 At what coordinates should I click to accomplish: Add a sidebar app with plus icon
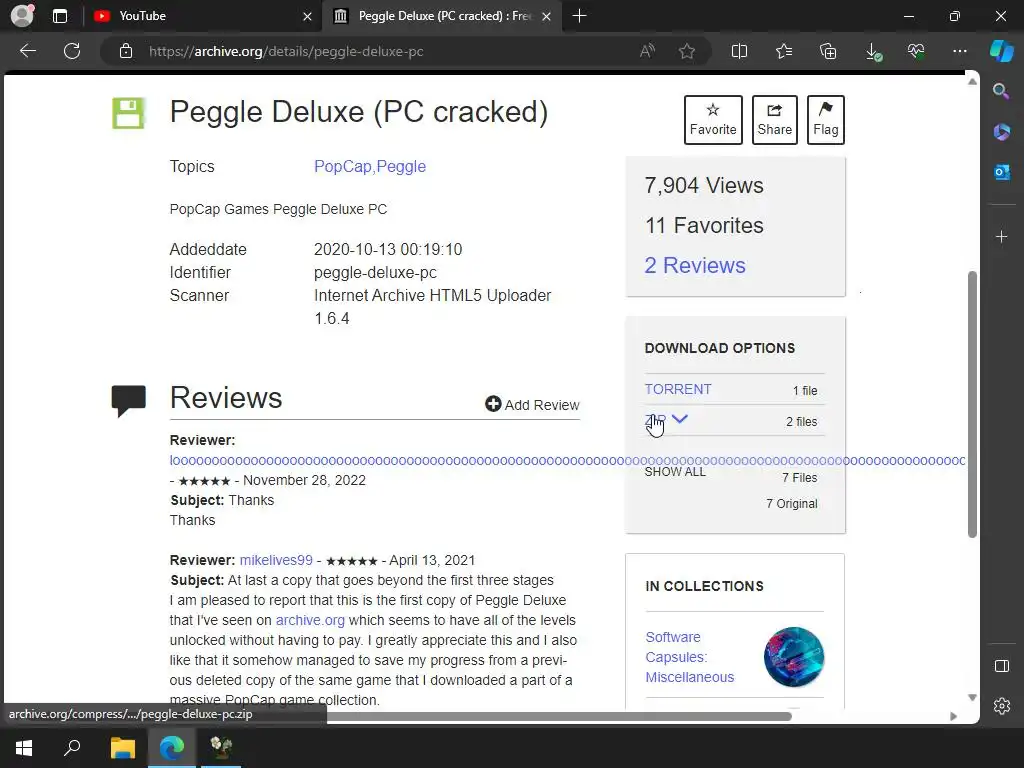point(1001,236)
